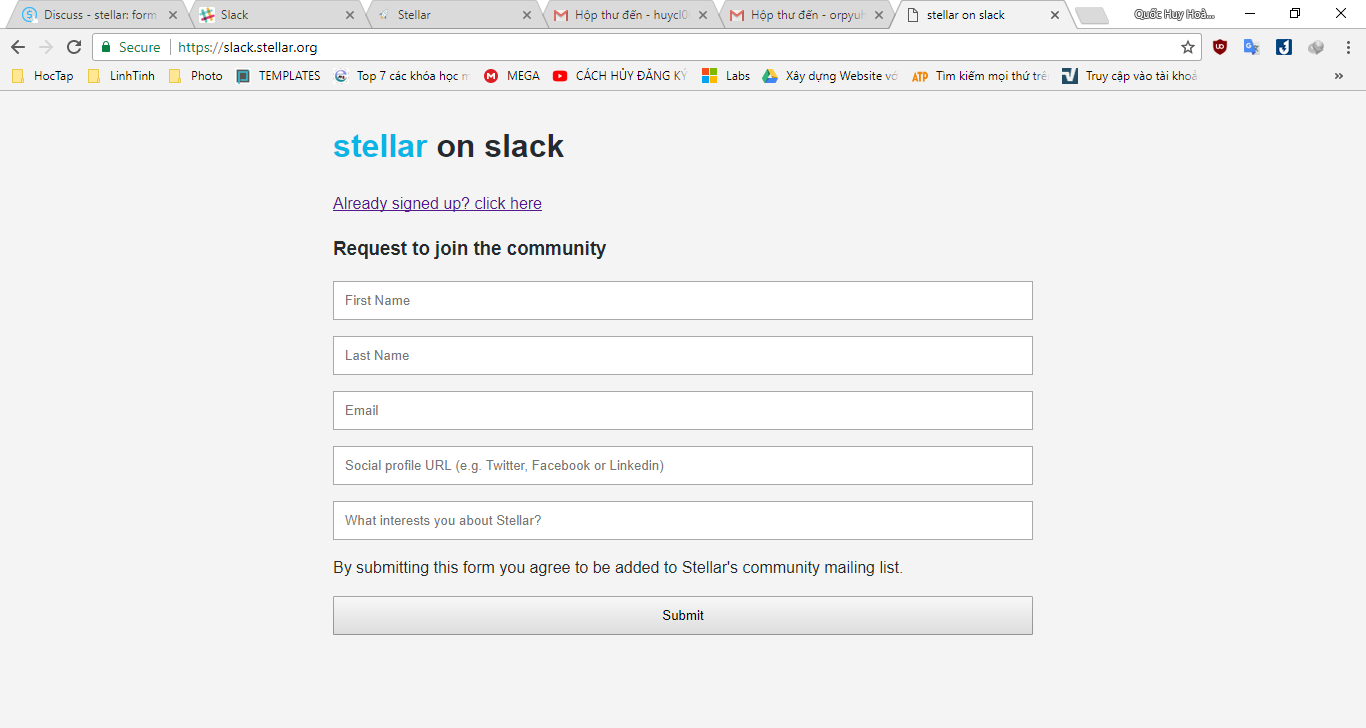The height and width of the screenshot is (728, 1366).
Task: Switch to the Slack tab
Action: coord(270,15)
